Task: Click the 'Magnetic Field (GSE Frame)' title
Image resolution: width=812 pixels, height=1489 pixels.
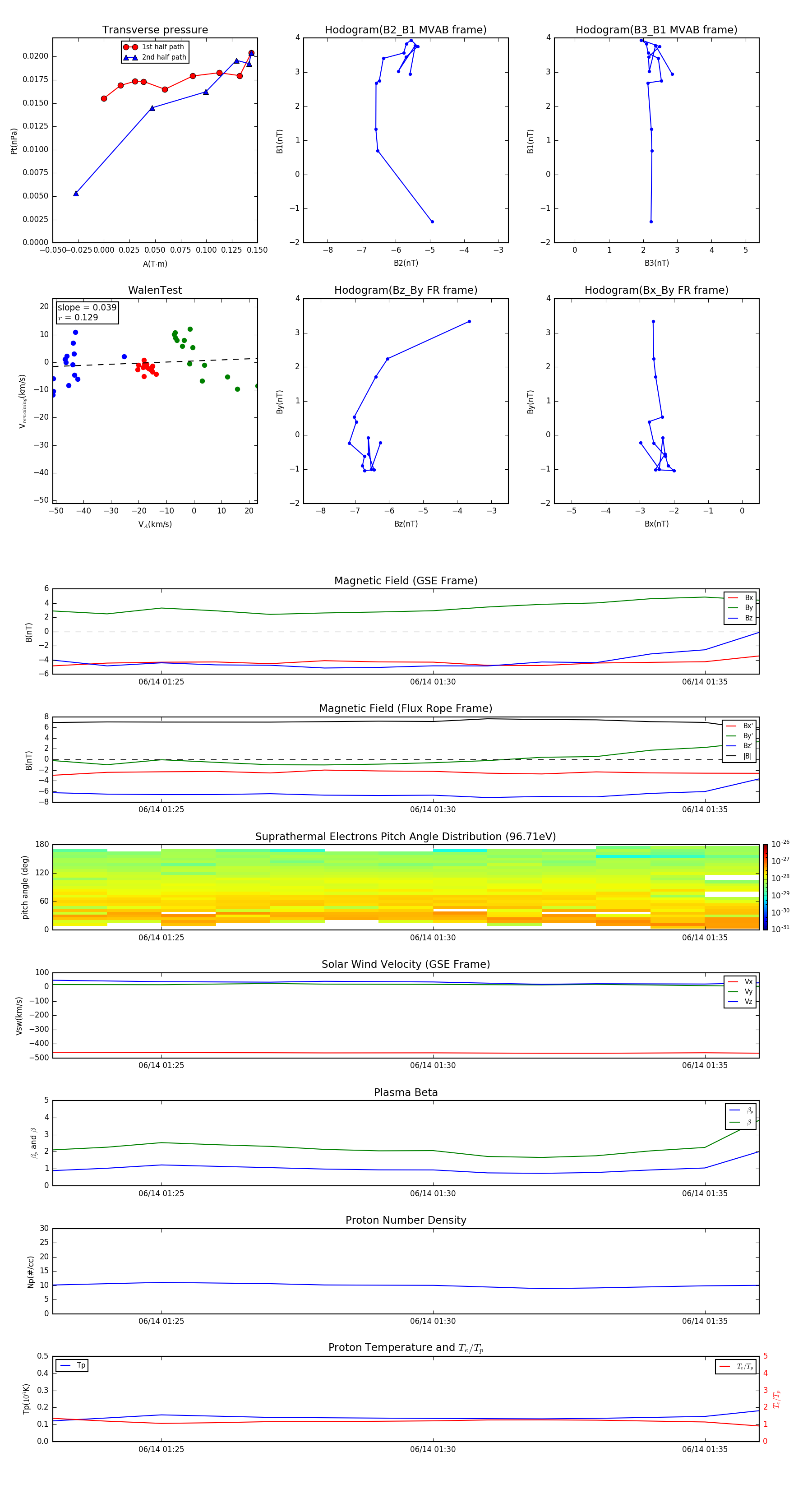Action: click(406, 581)
